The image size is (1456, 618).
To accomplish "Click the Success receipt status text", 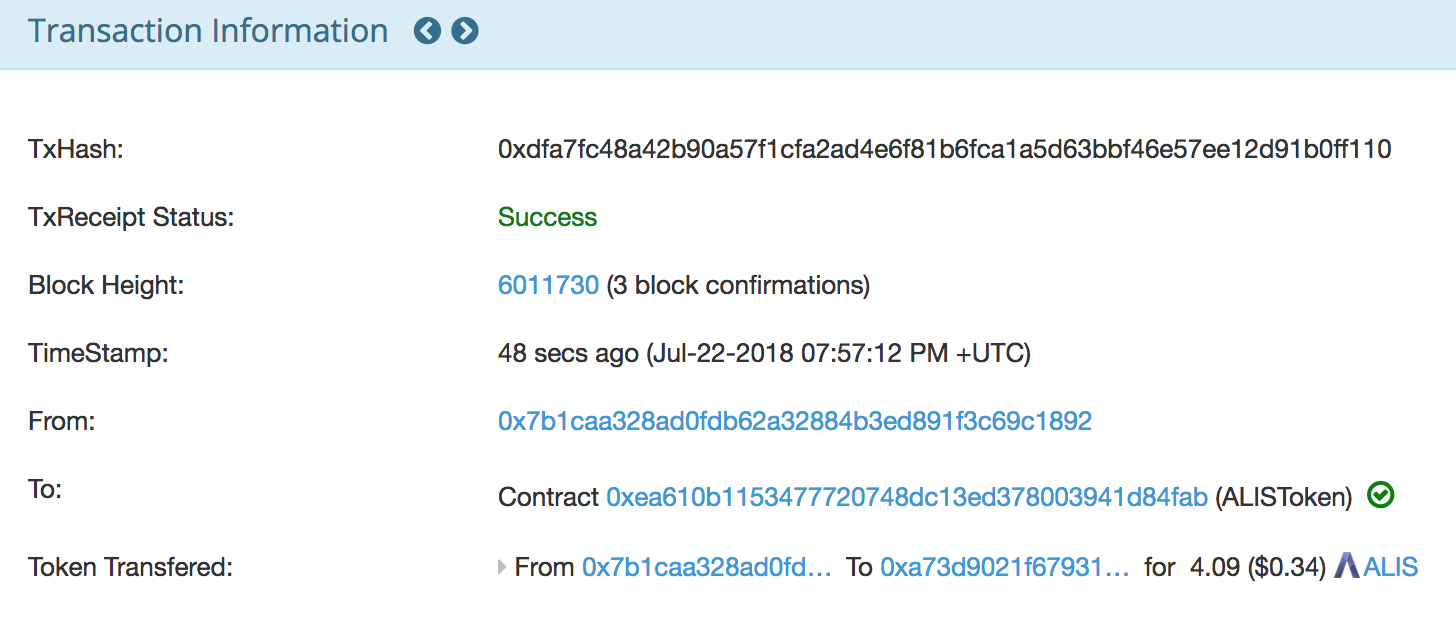I will (x=547, y=218).
